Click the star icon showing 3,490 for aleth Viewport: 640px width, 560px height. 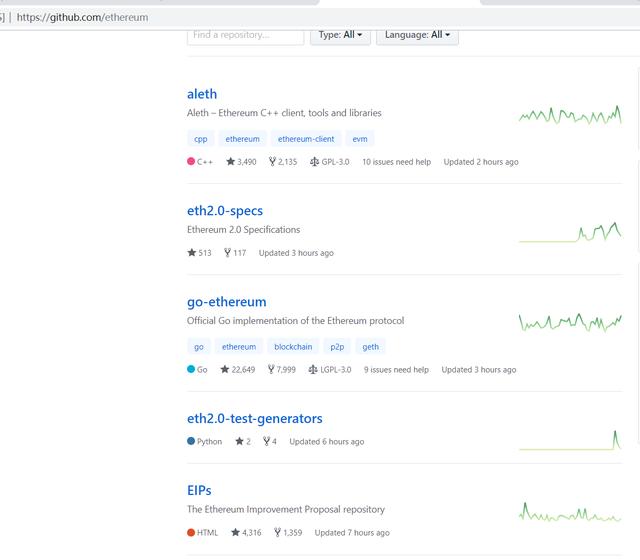[x=231, y=162]
